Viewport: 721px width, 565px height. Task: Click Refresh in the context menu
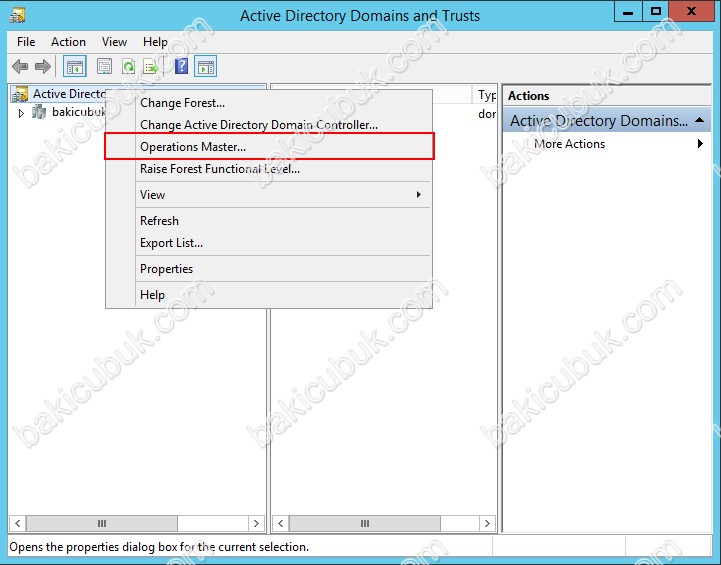coord(269,221)
